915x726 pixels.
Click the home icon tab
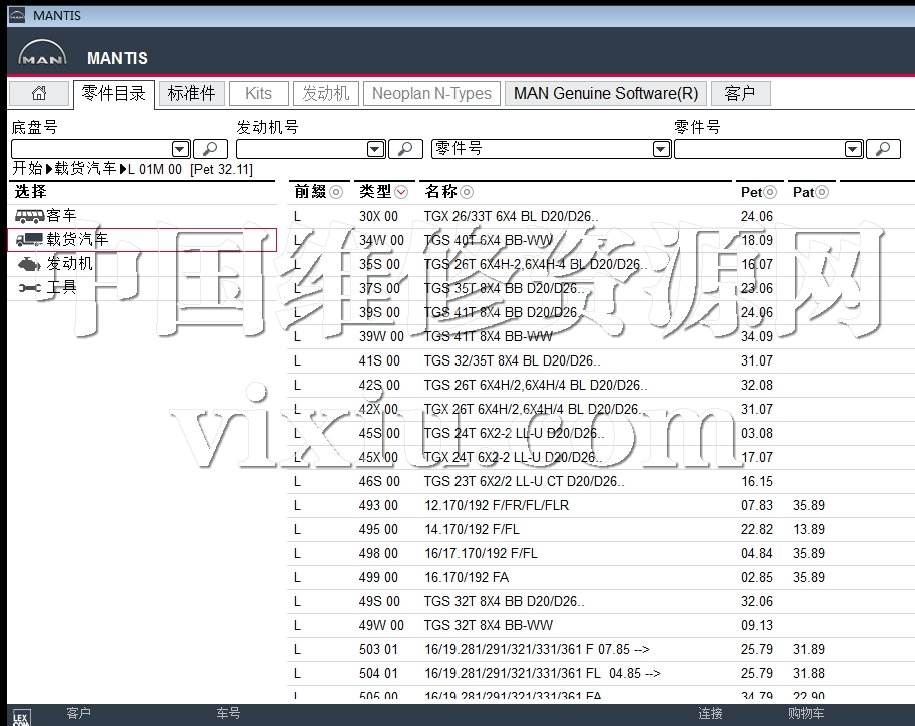39,94
